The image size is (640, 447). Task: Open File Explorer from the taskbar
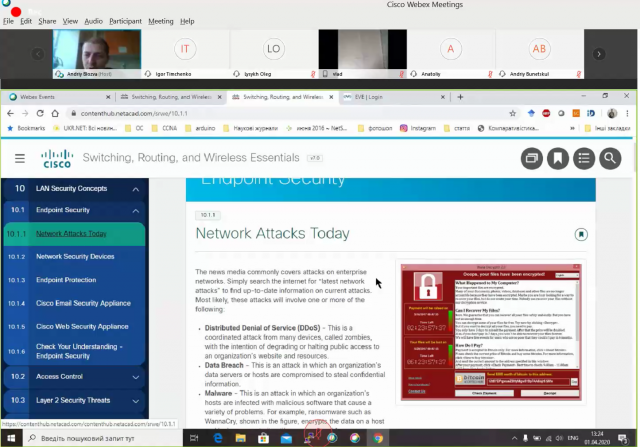click(x=240, y=438)
